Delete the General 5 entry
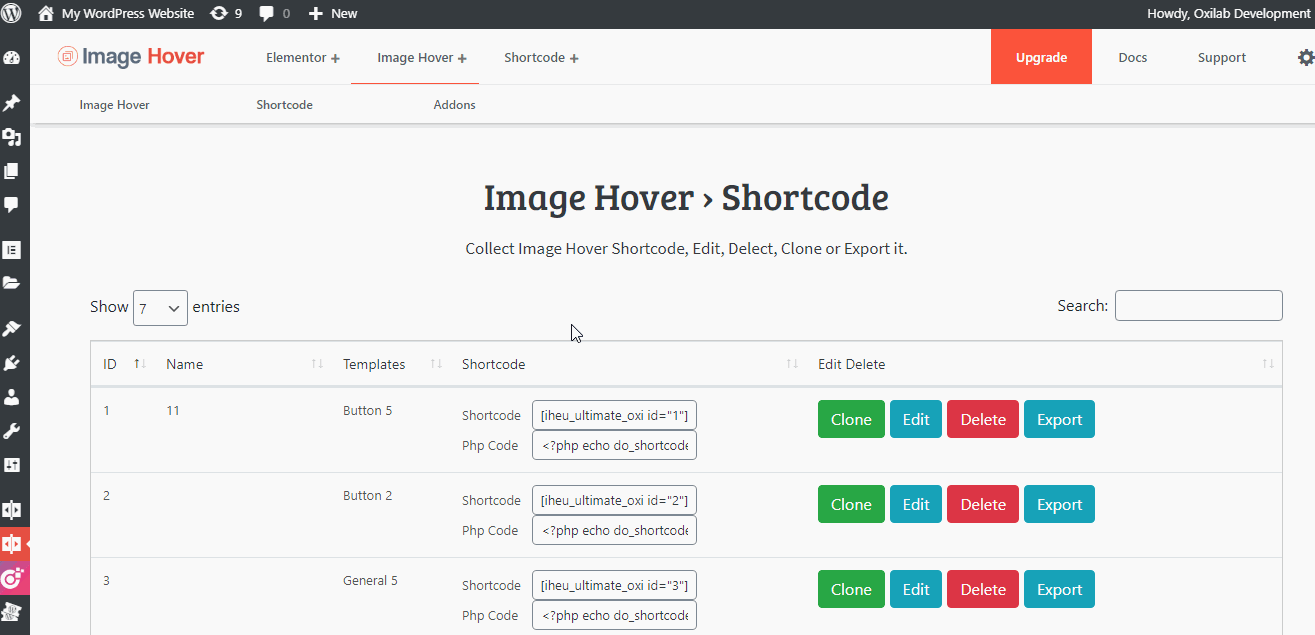This screenshot has width=1315, height=635. 983,589
